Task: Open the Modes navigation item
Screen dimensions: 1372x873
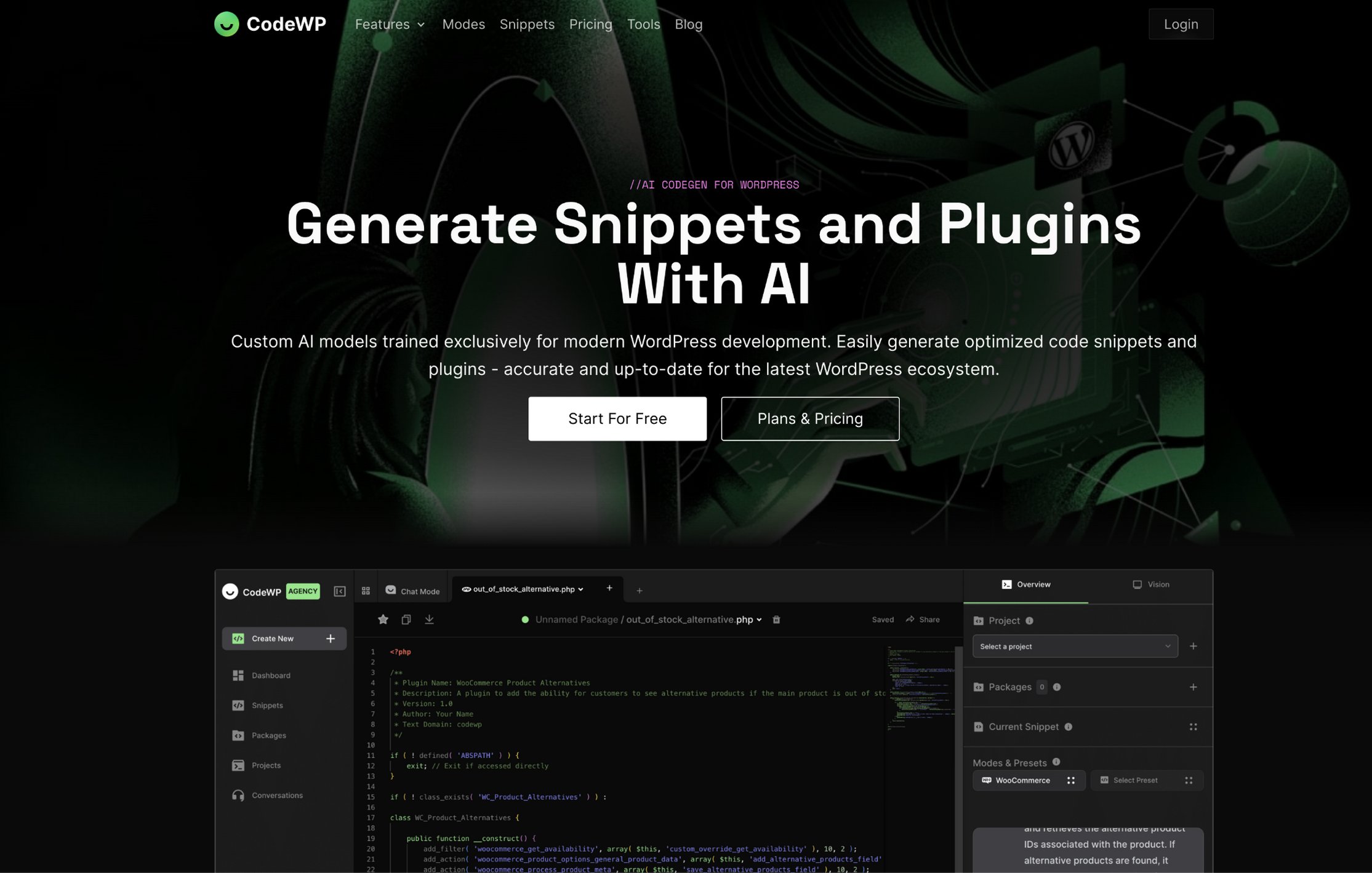Action: coord(463,24)
